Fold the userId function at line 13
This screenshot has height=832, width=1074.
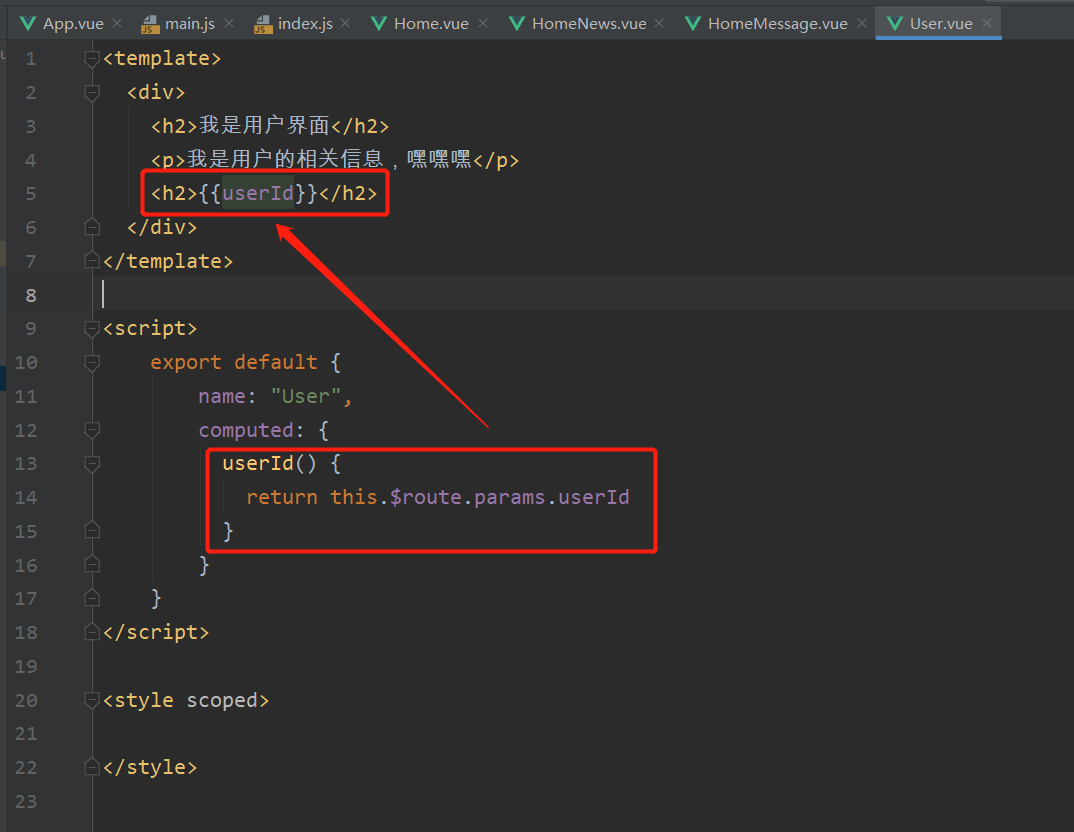point(92,464)
